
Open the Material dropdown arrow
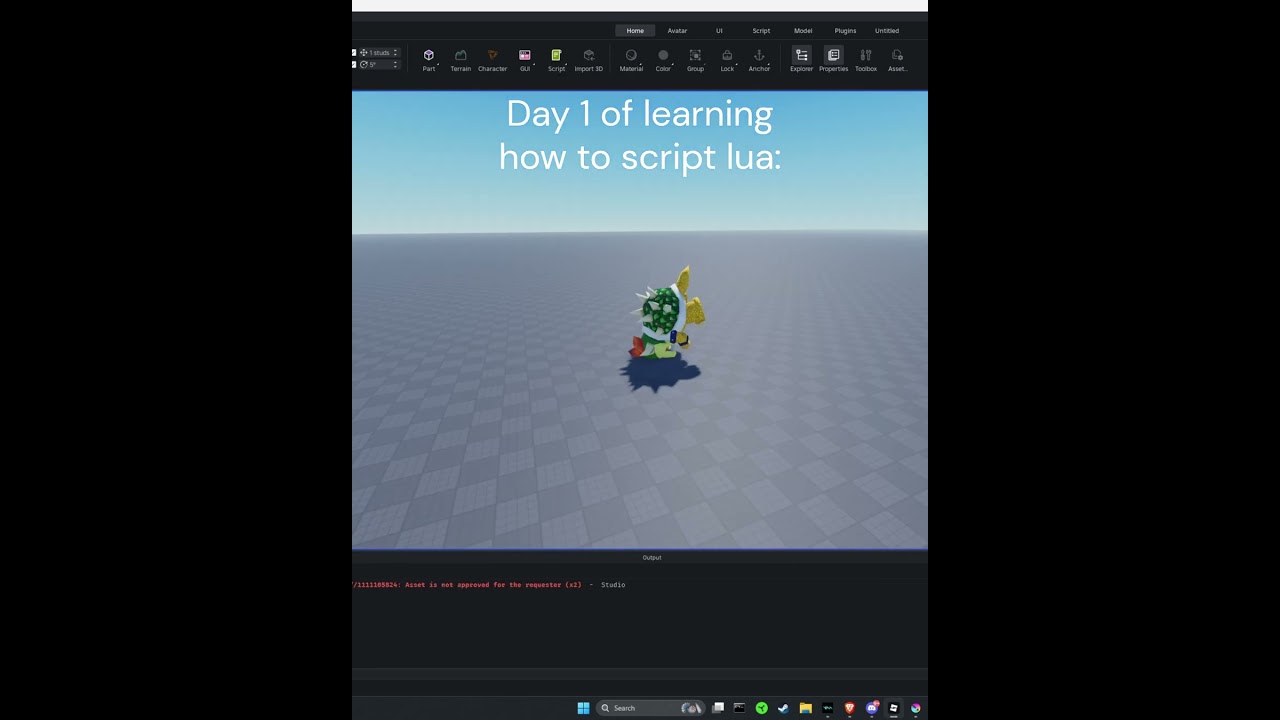tap(642, 65)
